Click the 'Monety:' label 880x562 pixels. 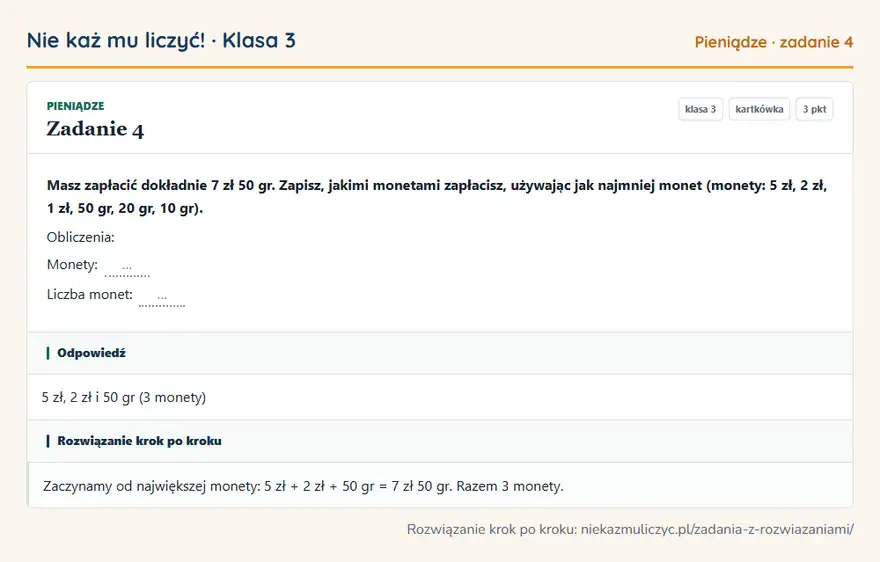click(x=72, y=264)
